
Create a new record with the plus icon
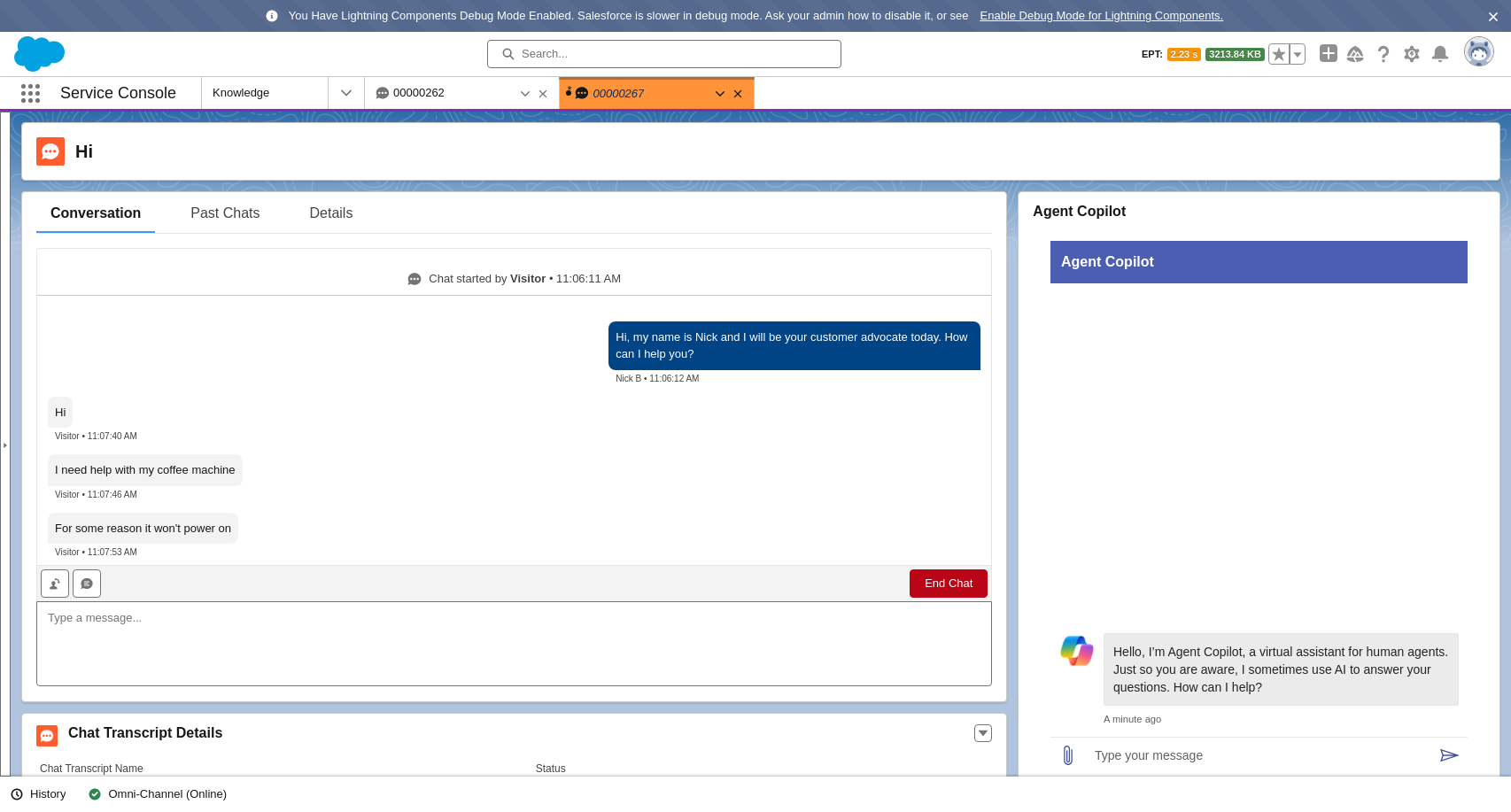(1328, 53)
